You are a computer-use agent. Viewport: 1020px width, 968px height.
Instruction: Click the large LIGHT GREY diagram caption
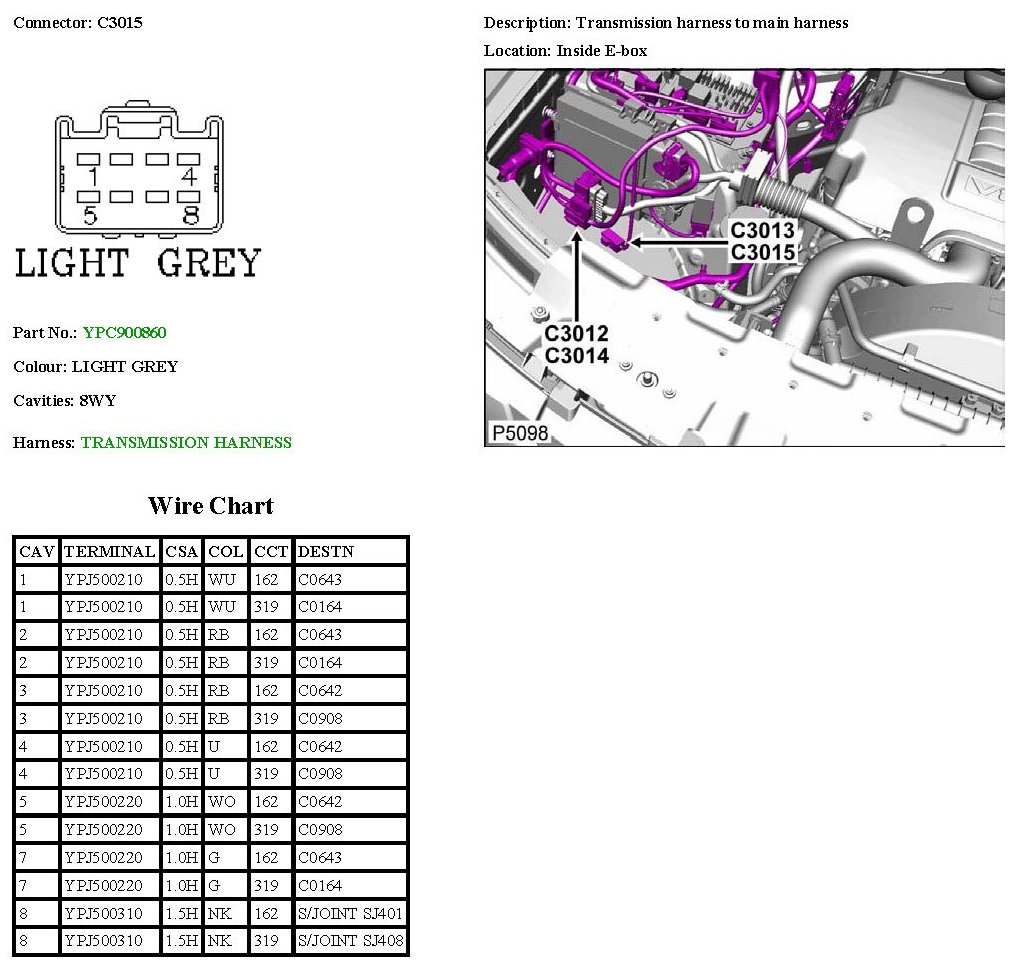pos(138,263)
